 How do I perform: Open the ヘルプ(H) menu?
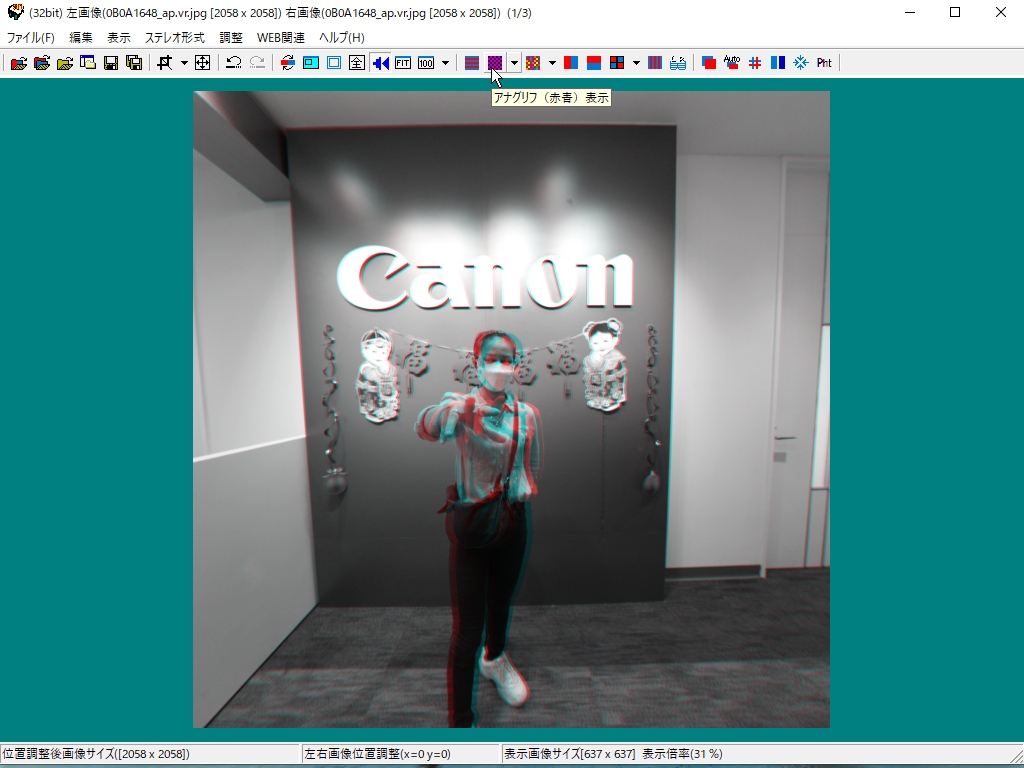pos(342,37)
